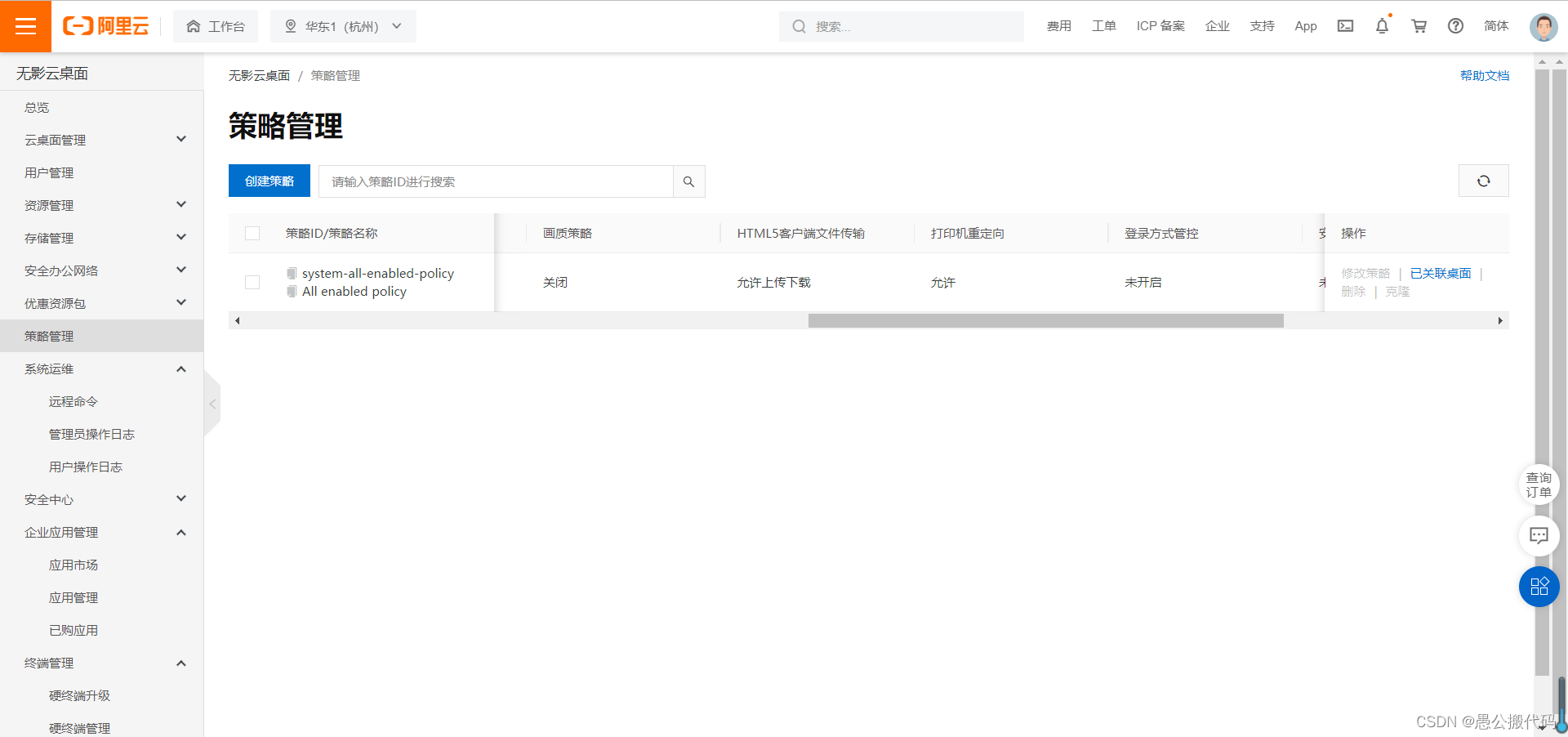1568x737 pixels.
Task: Refresh the policy list
Action: pos(1483,181)
